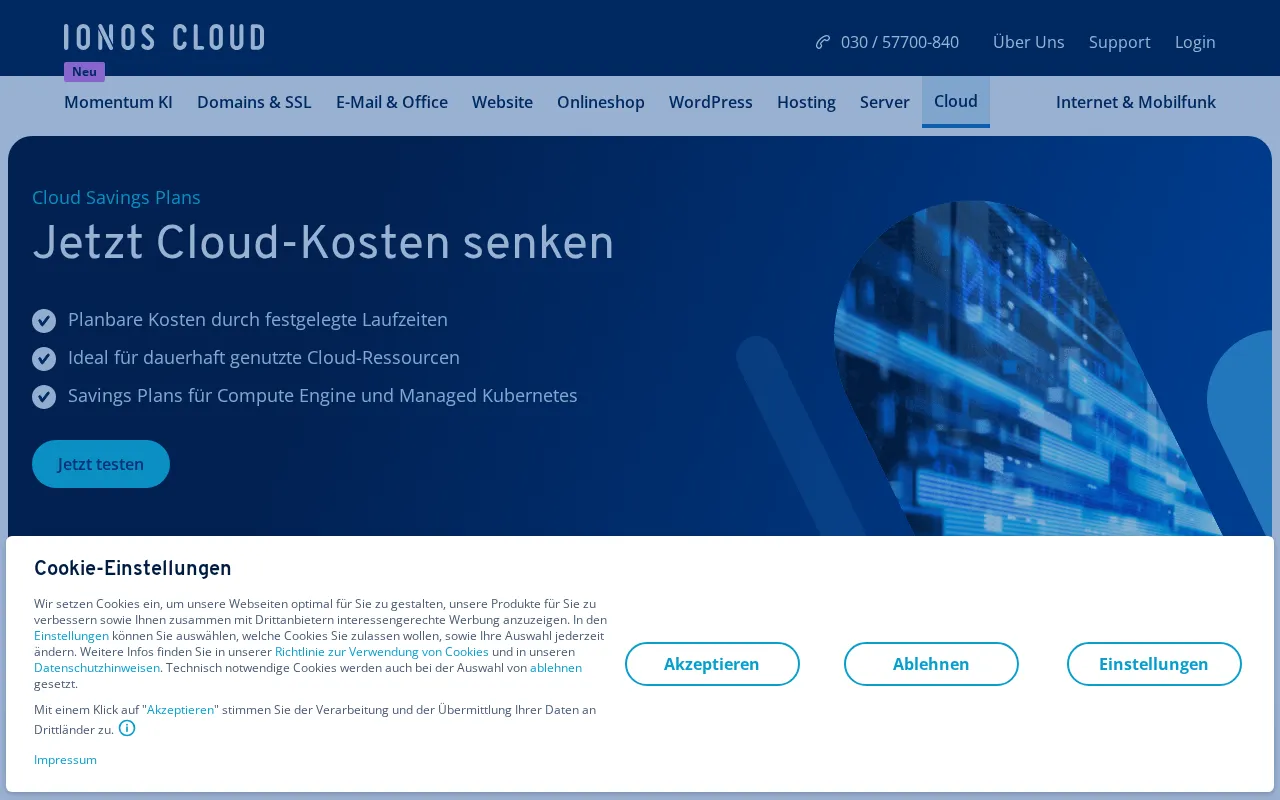Click the 'Jetzt Cloud-Kosten senken' headline
This screenshot has width=1280, height=800.
[x=323, y=245]
